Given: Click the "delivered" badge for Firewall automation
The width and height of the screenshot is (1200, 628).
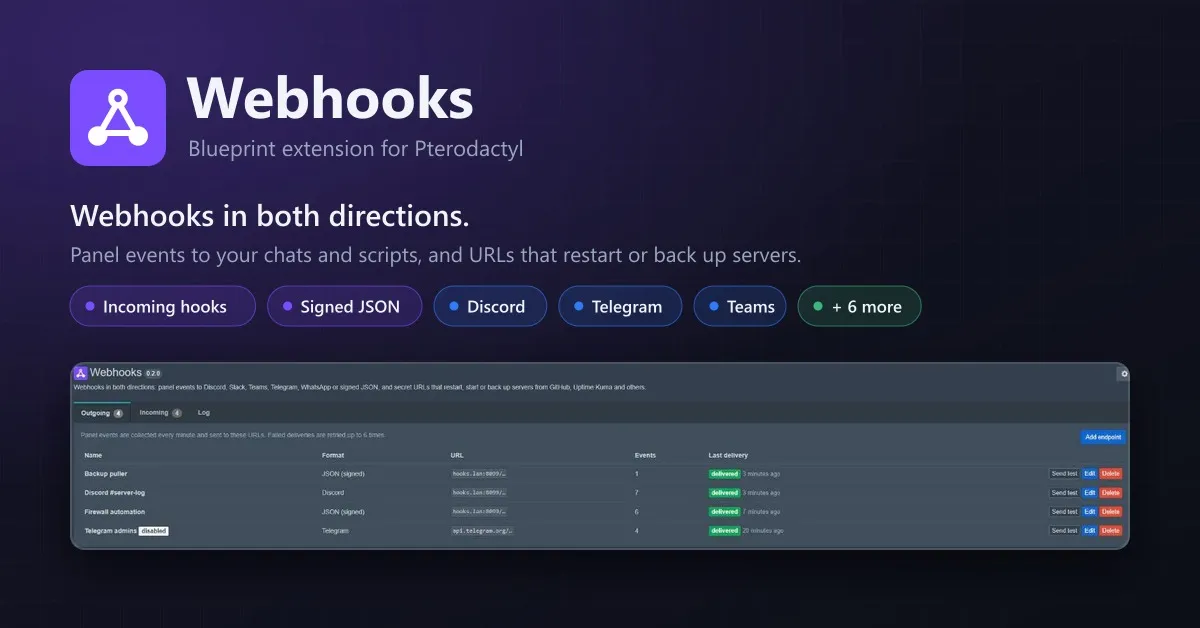Looking at the screenshot, I should [x=725, y=511].
